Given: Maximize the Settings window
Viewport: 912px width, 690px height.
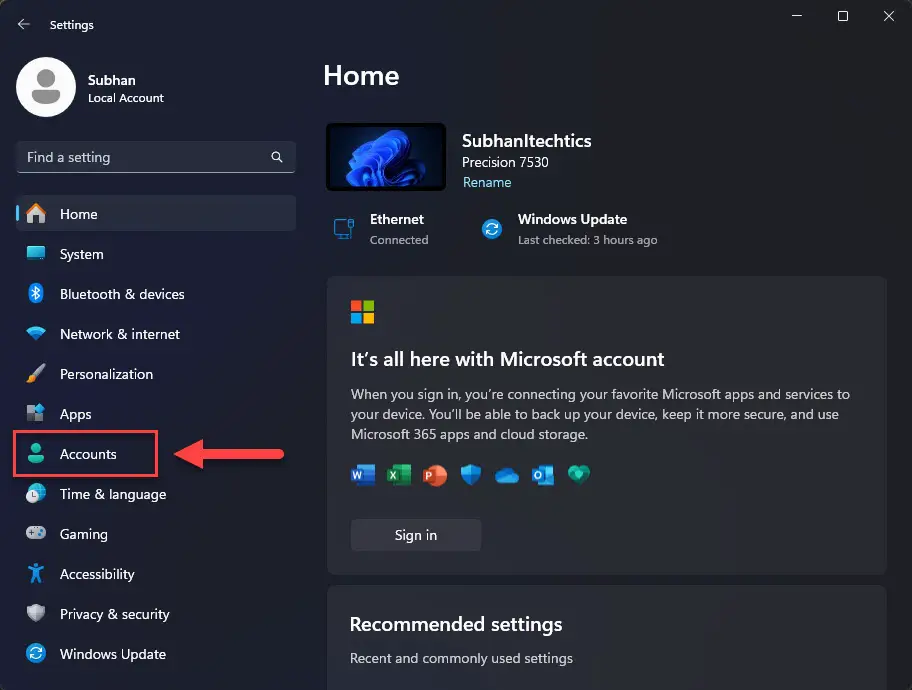Looking at the screenshot, I should pos(843,16).
